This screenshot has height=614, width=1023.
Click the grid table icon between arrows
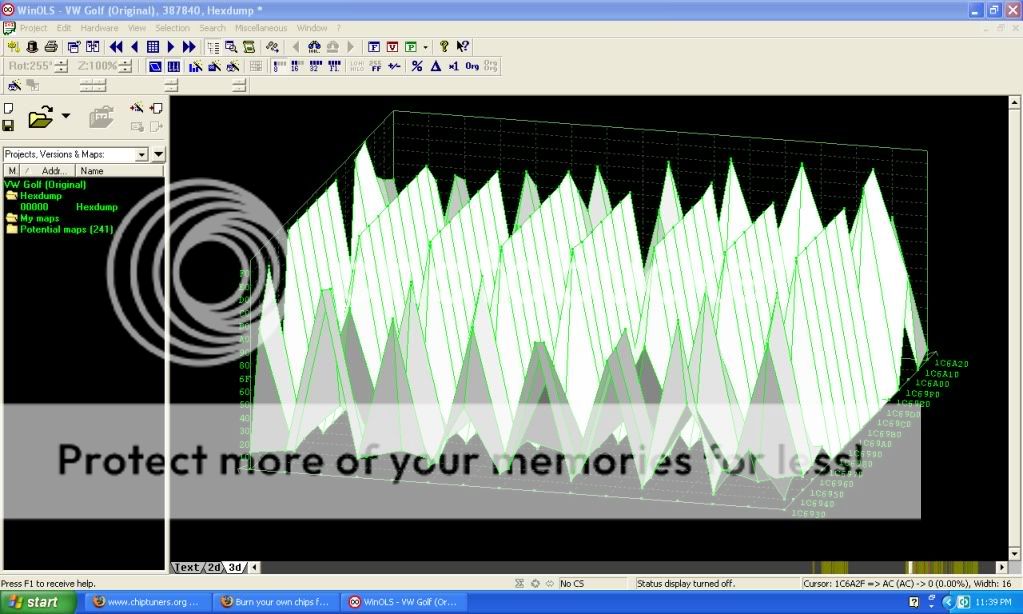pyautogui.click(x=153, y=47)
